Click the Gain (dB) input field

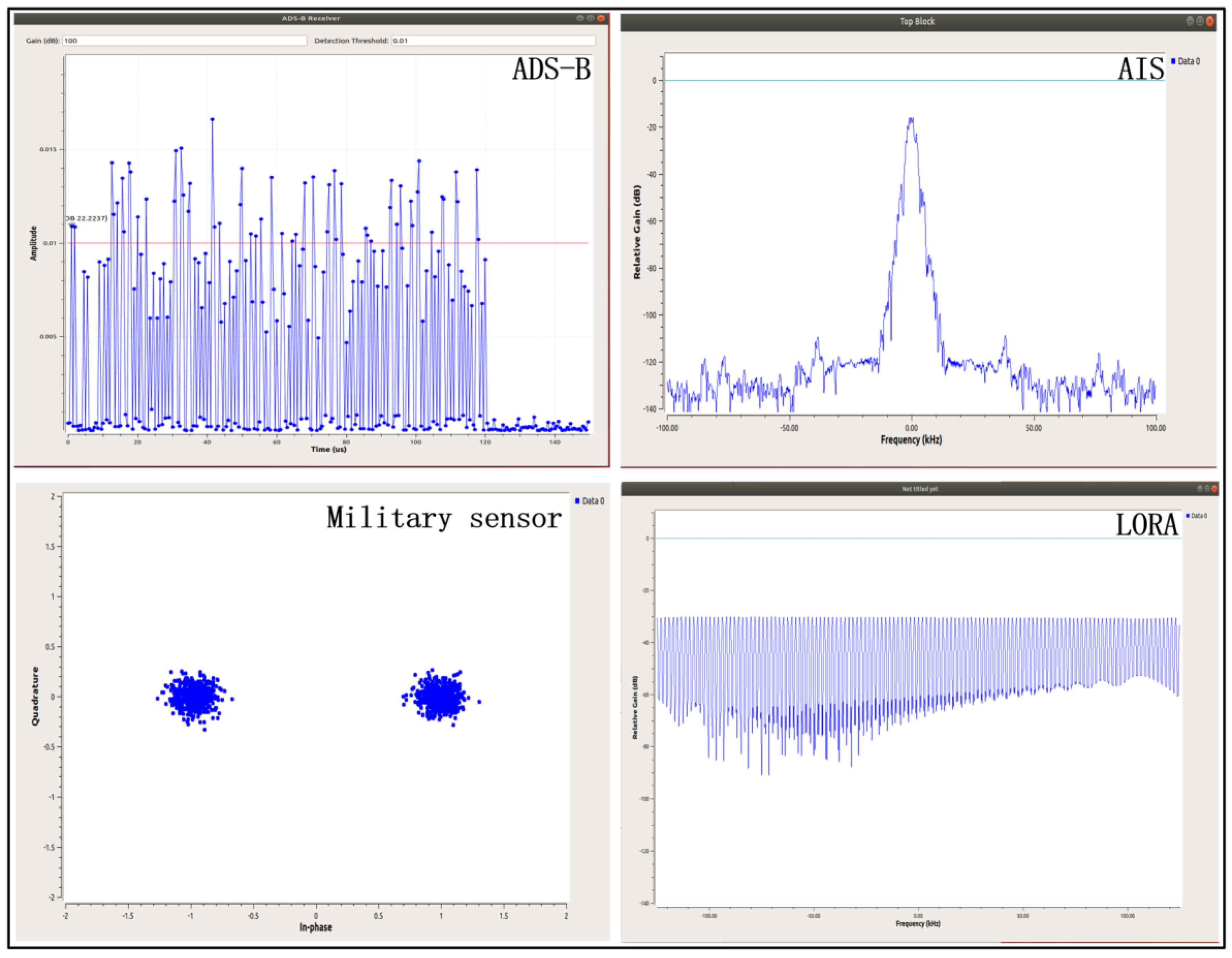pos(184,41)
